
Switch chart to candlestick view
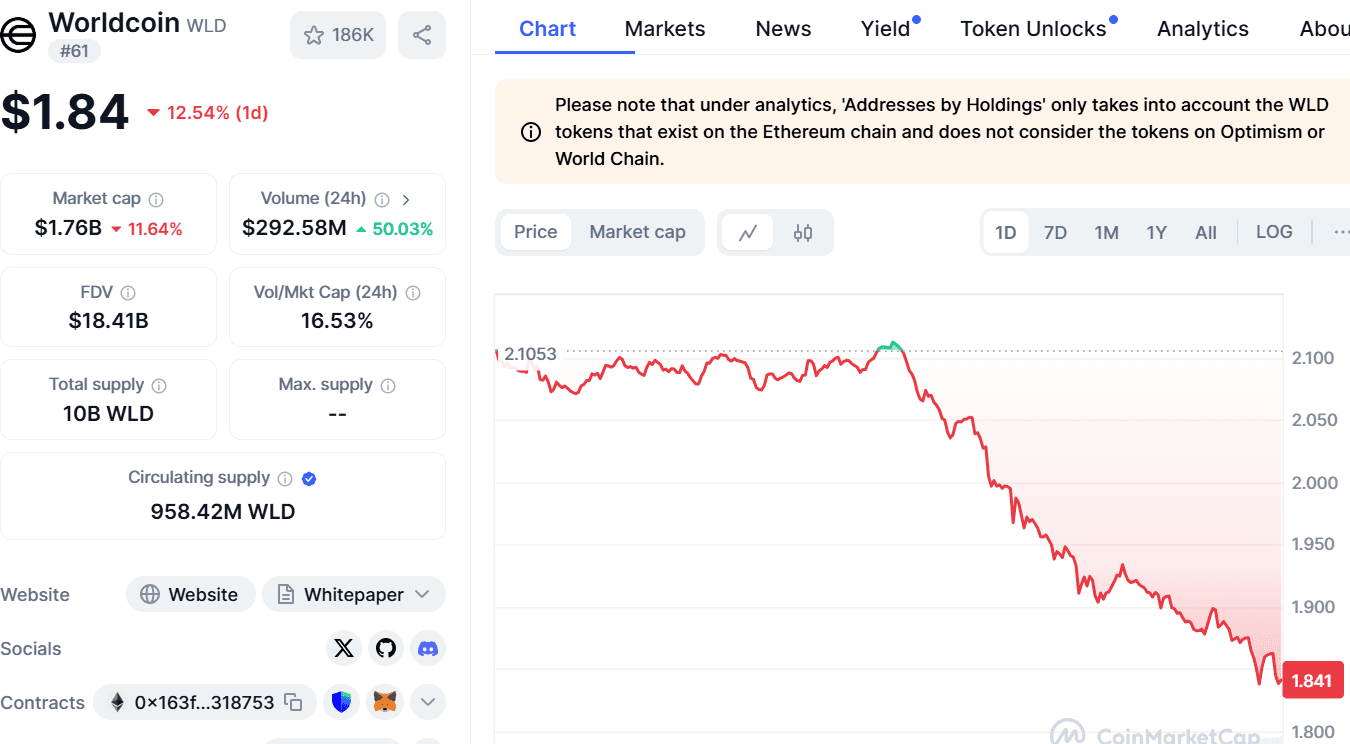point(802,231)
